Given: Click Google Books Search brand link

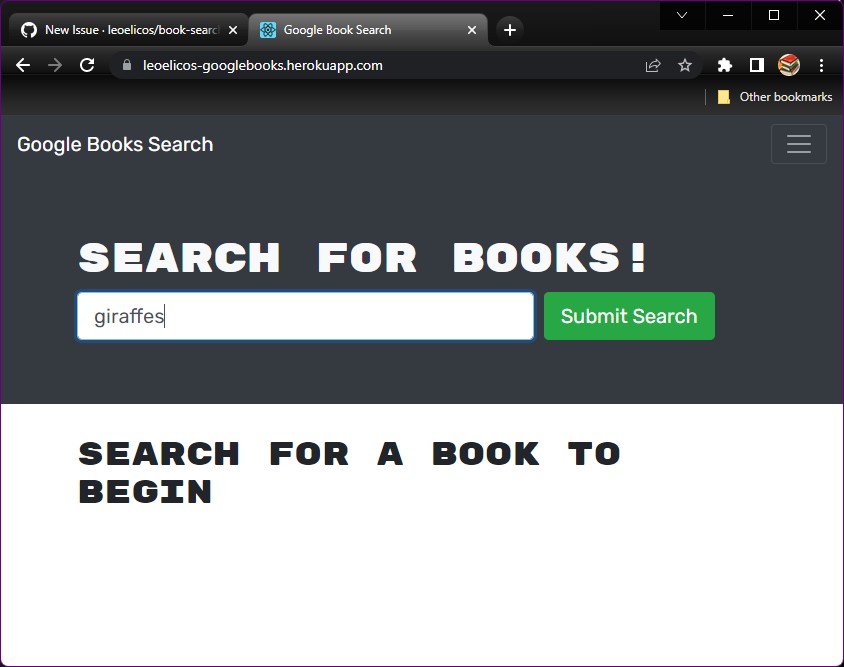Looking at the screenshot, I should [115, 144].
